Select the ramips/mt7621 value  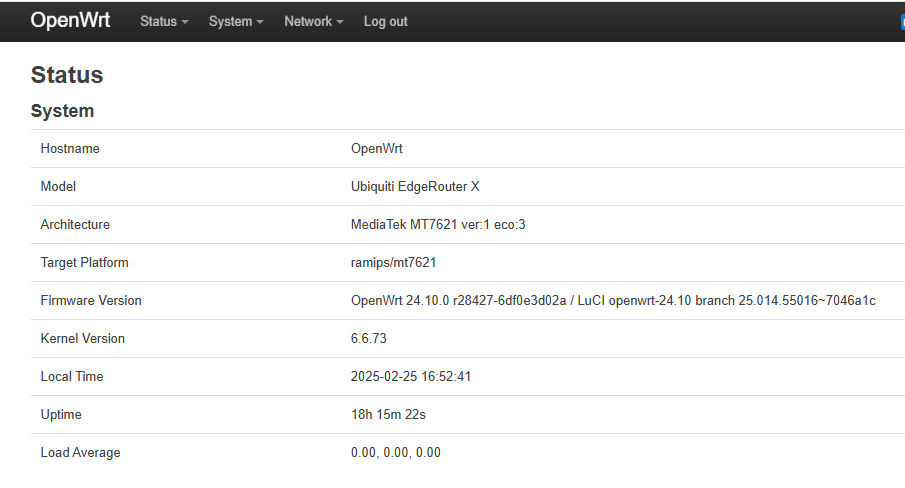coord(394,263)
